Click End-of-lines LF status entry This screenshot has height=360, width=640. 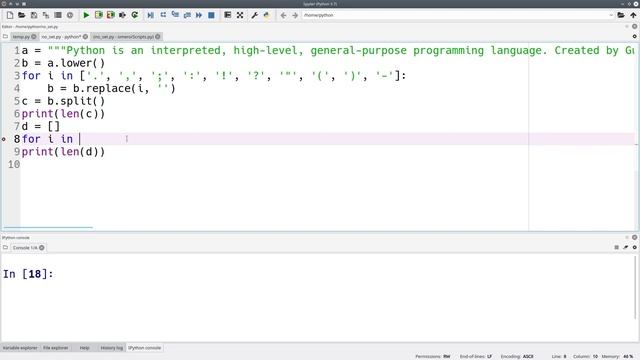coord(476,356)
